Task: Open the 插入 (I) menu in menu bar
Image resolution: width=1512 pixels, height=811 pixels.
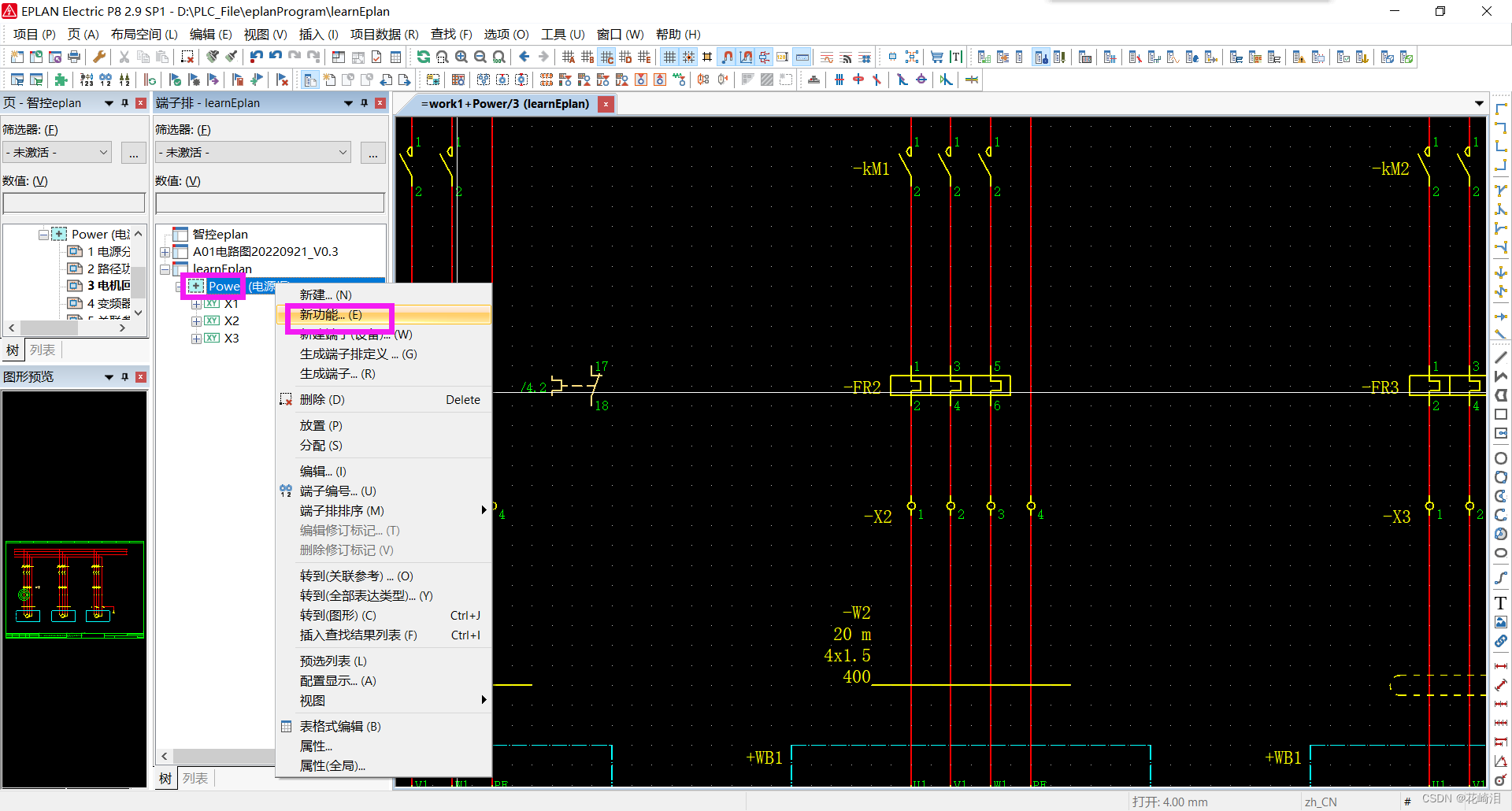Action: (318, 34)
